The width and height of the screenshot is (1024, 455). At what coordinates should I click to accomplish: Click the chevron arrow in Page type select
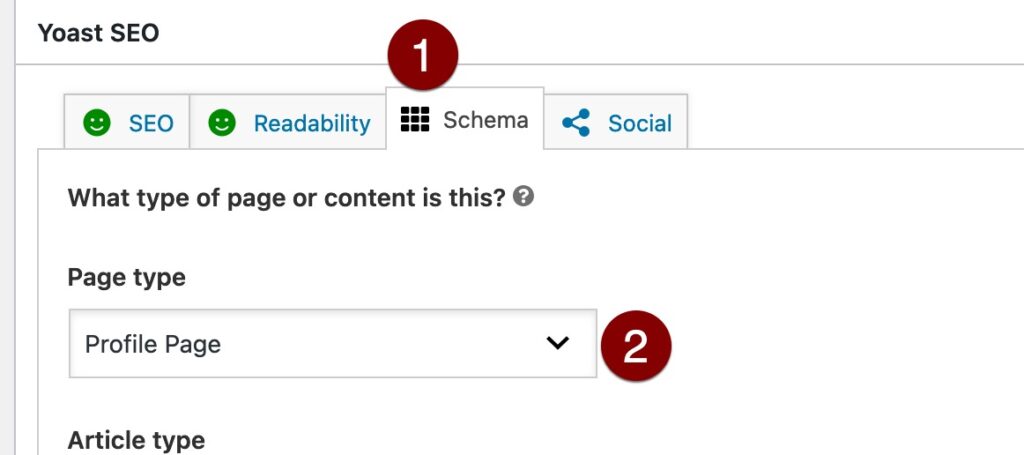558,343
